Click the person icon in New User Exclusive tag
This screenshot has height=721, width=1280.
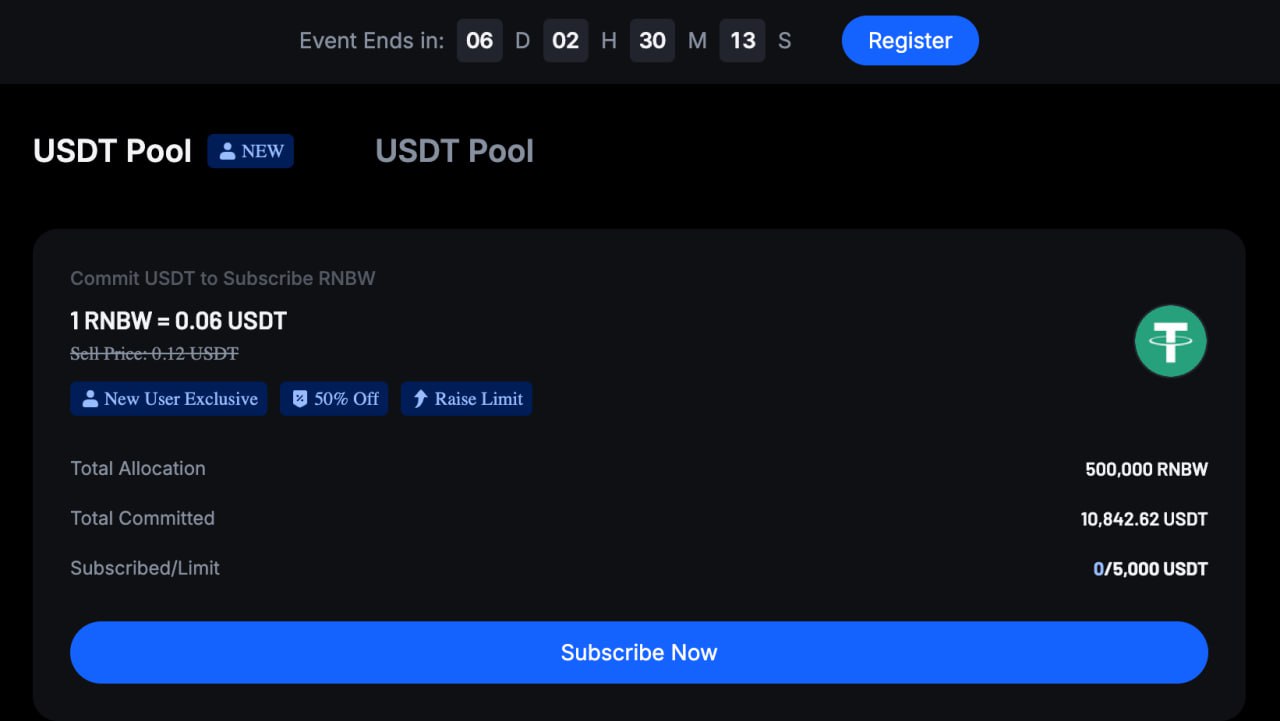click(90, 399)
